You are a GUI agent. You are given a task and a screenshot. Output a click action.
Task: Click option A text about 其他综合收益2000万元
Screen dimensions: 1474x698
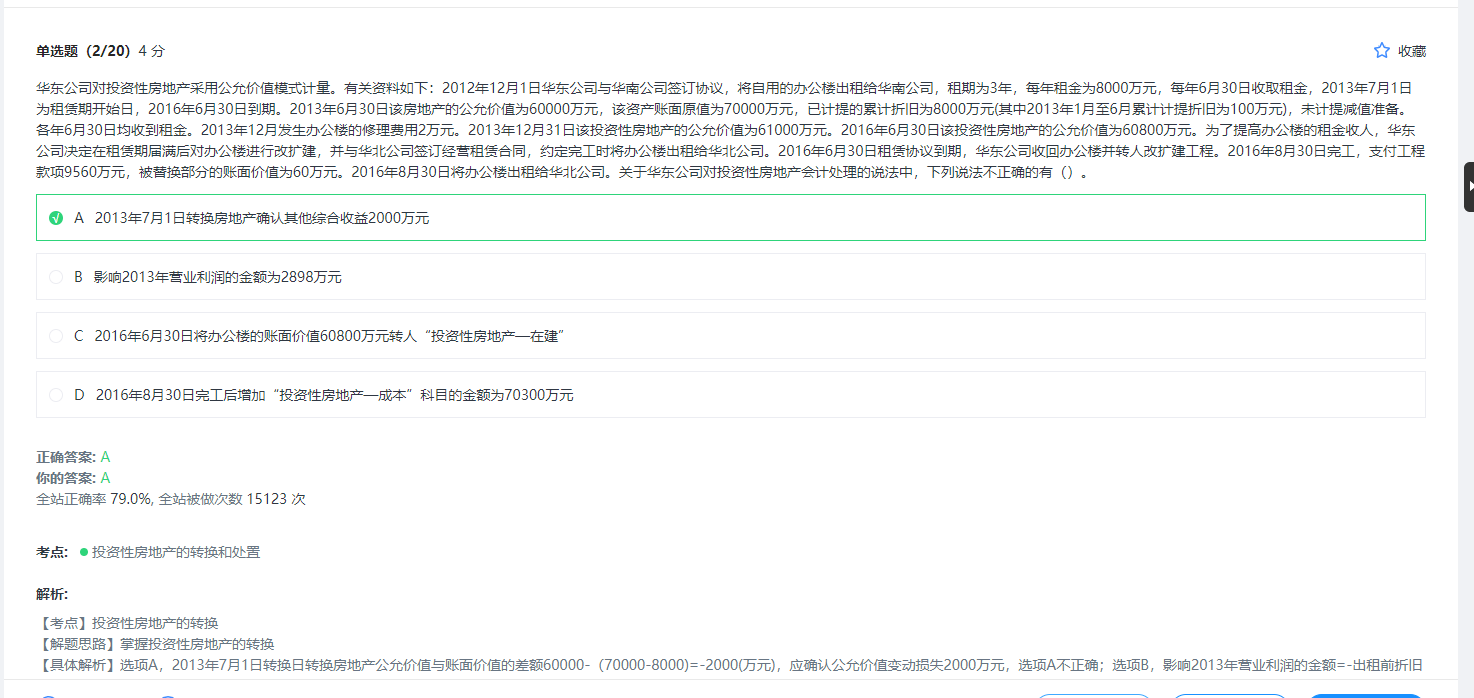click(262, 218)
